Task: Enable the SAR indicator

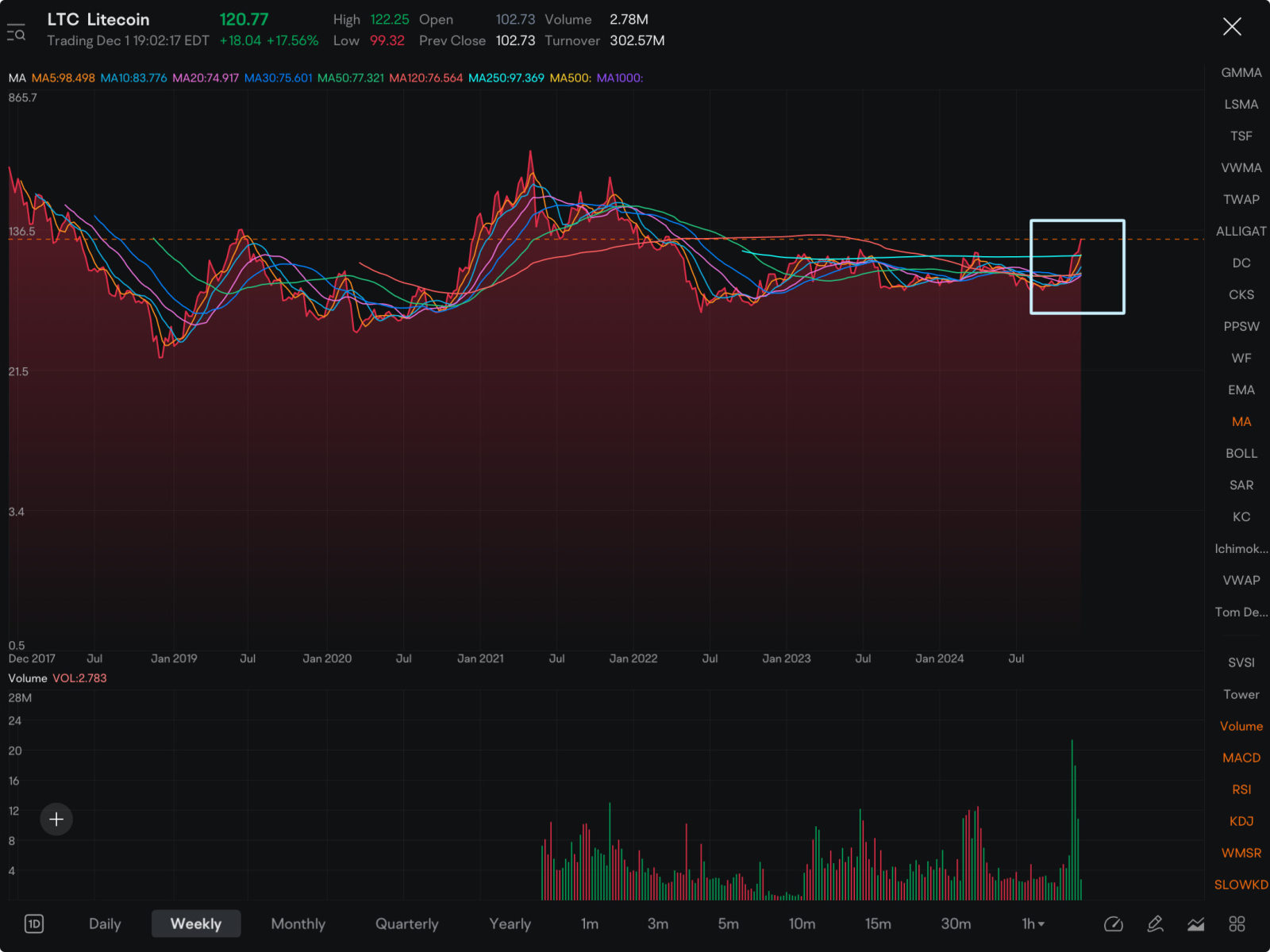Action: click(1241, 485)
